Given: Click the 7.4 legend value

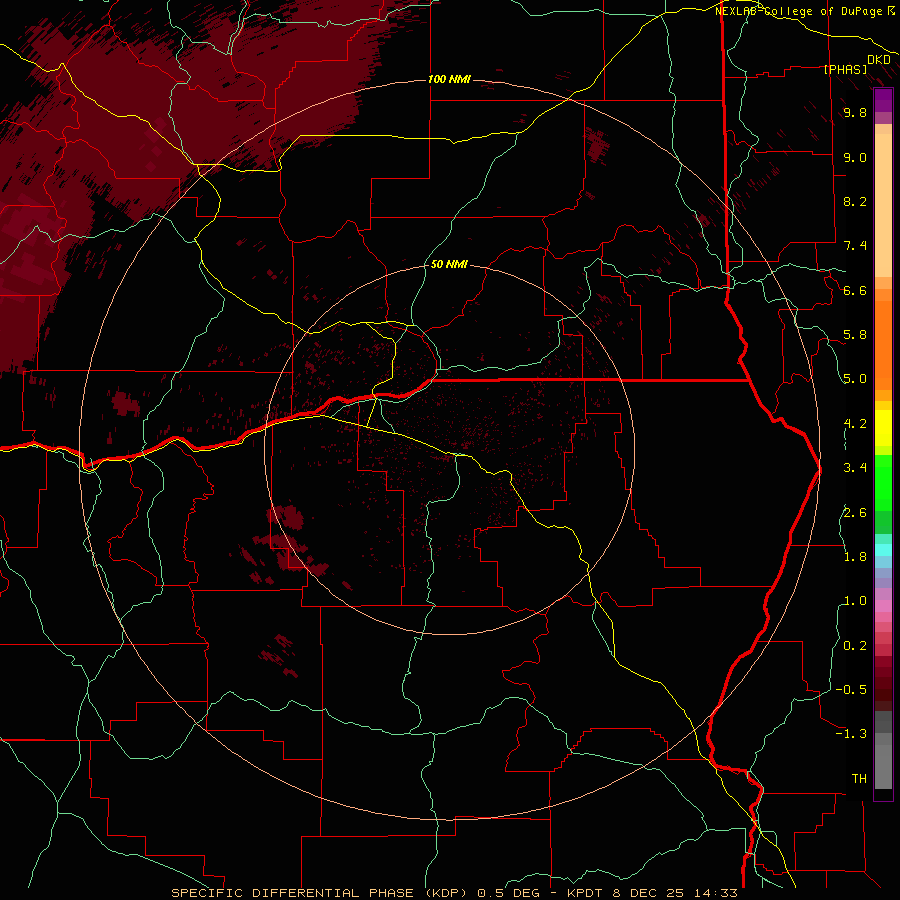Looking at the screenshot, I should pyautogui.click(x=855, y=246).
